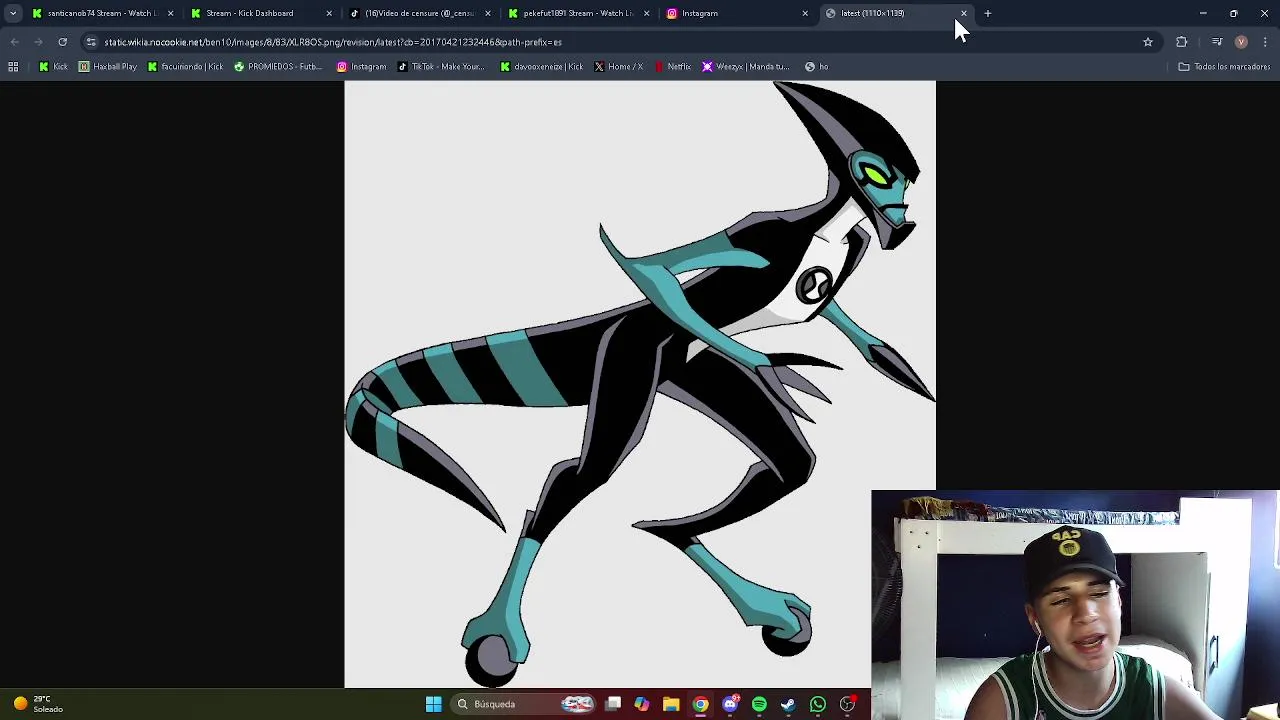Open Task View from the taskbar
The width and height of the screenshot is (1280, 720).
pos(613,704)
